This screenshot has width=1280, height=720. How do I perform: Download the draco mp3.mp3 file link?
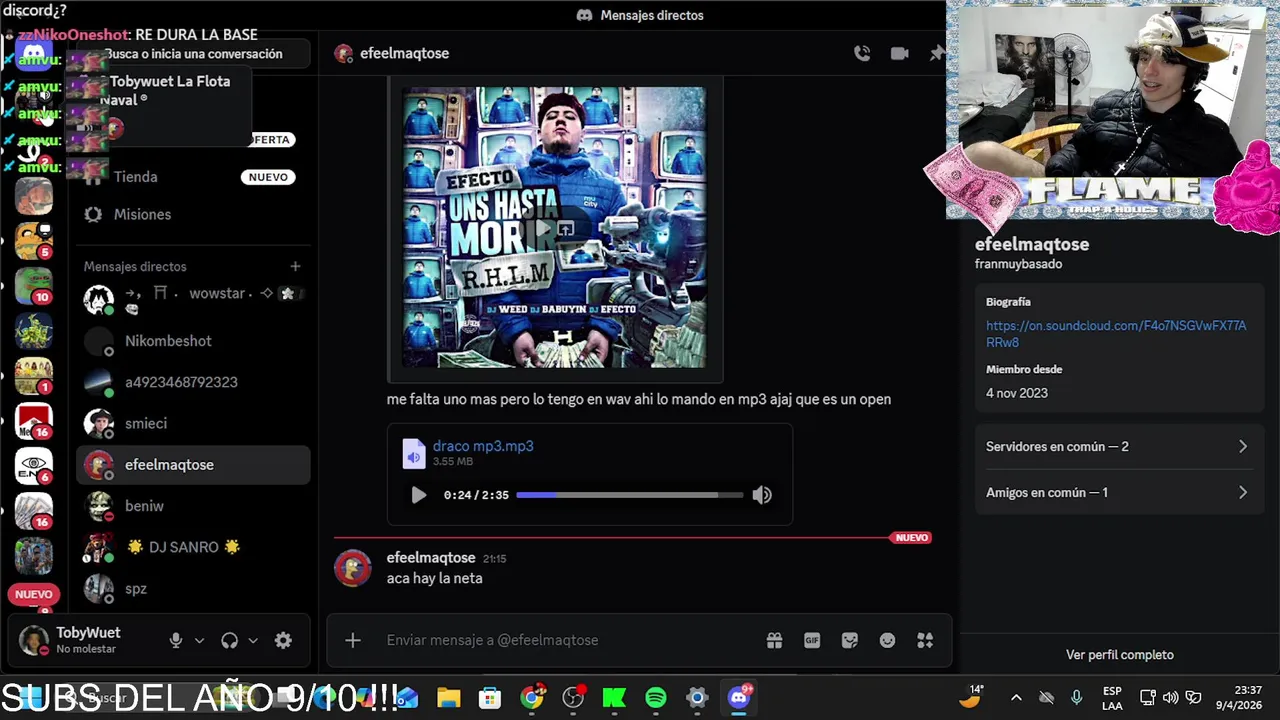click(483, 446)
